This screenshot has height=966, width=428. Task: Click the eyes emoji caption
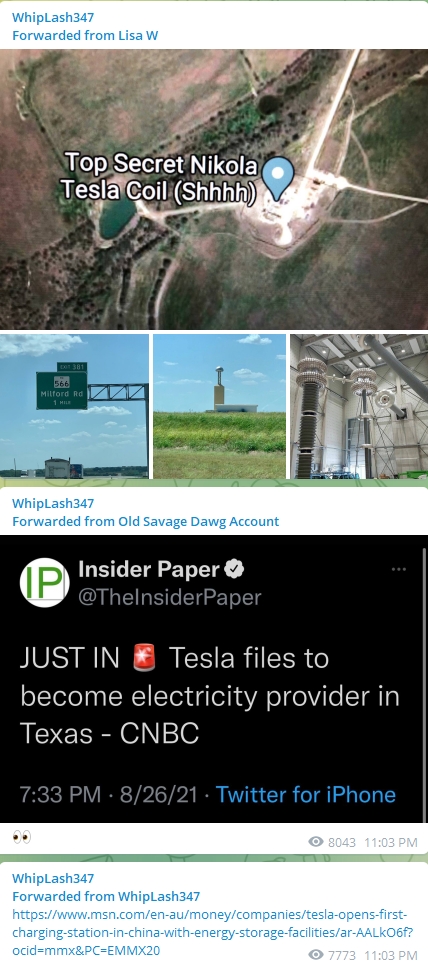point(22,837)
